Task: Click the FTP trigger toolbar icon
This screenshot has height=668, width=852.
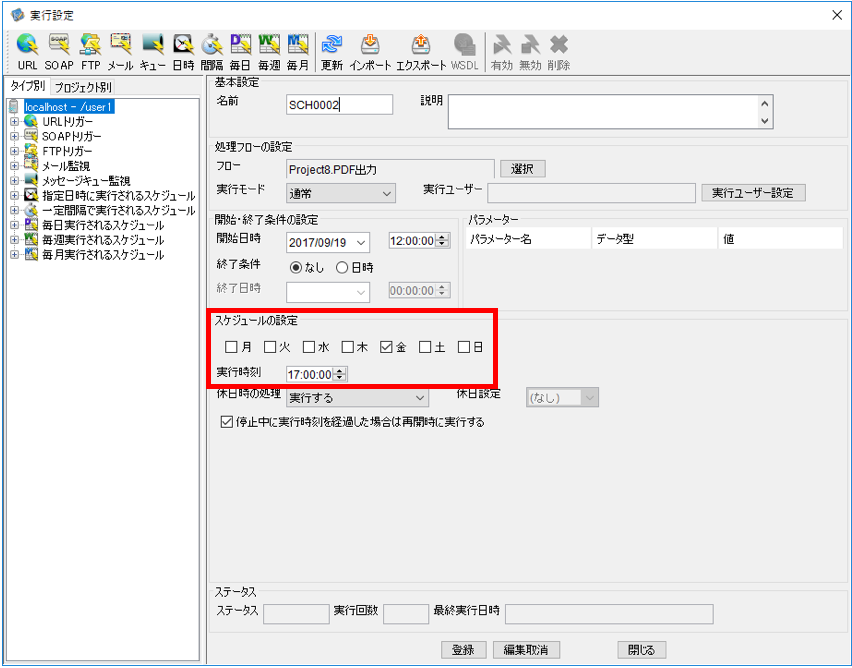Action: click(91, 52)
